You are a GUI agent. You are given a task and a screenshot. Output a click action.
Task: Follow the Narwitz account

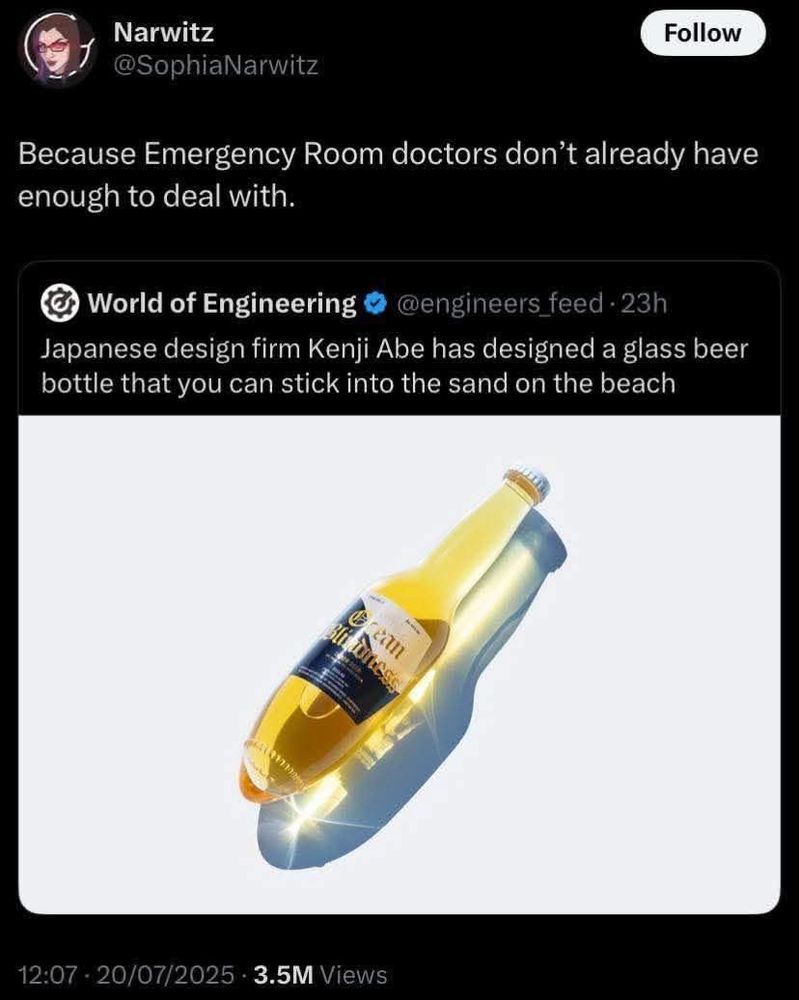pos(702,33)
